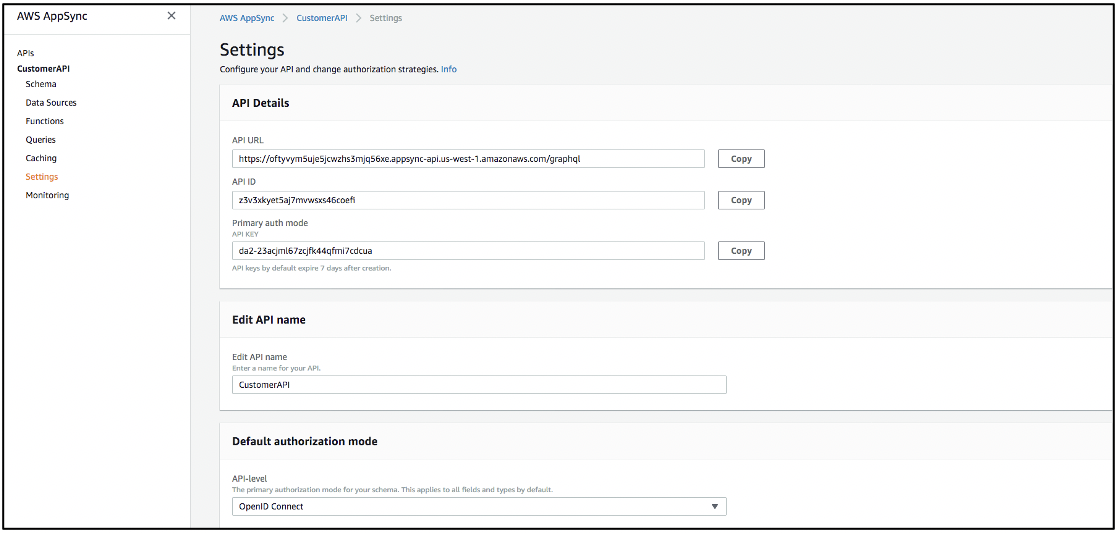Copy the API URL
Viewport: 1117px width, 533px height.
pos(741,159)
